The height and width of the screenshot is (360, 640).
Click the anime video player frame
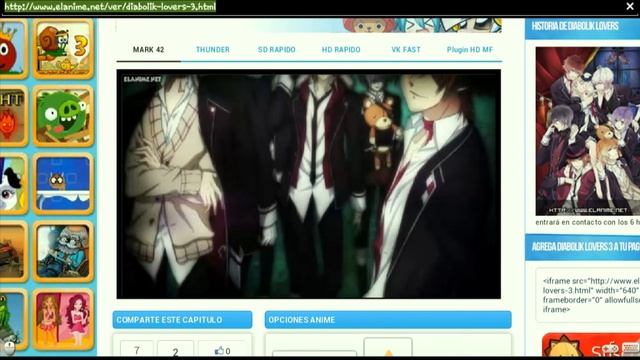tap(309, 184)
